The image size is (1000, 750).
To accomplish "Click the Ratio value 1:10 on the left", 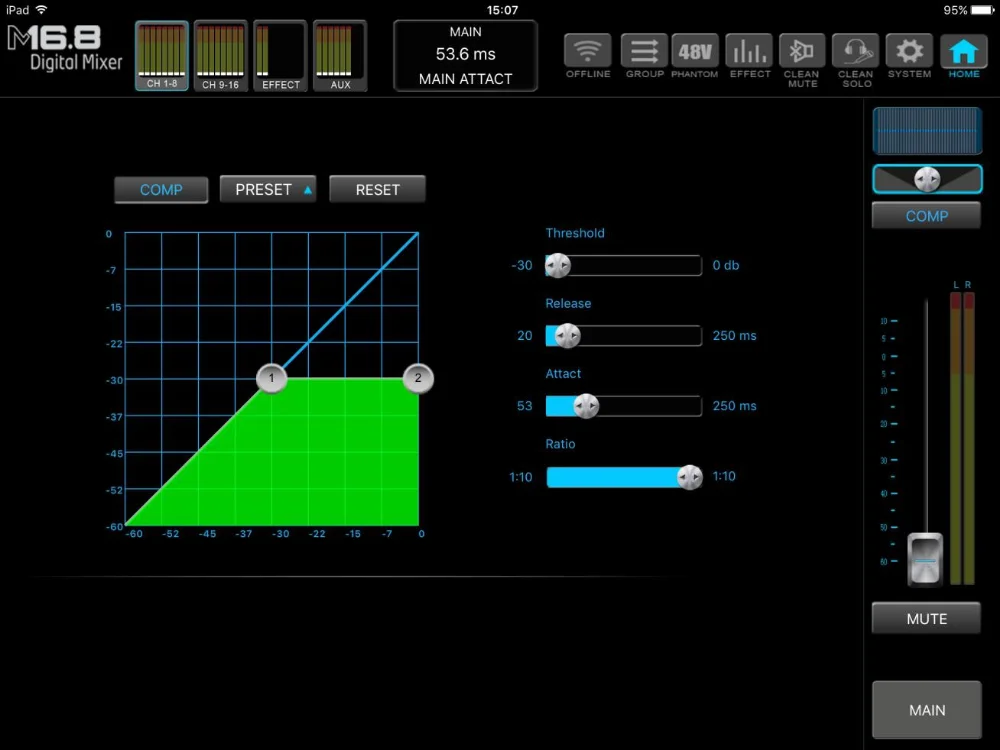I will 520,477.
